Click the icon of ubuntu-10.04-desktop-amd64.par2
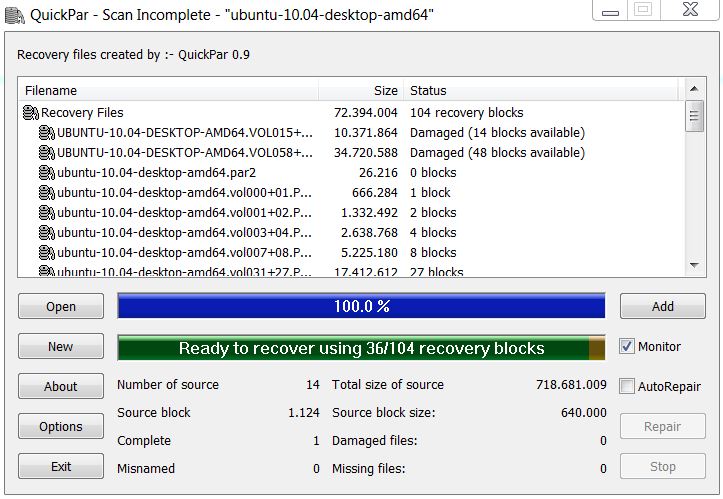This screenshot has height=499, width=723. coord(47,172)
